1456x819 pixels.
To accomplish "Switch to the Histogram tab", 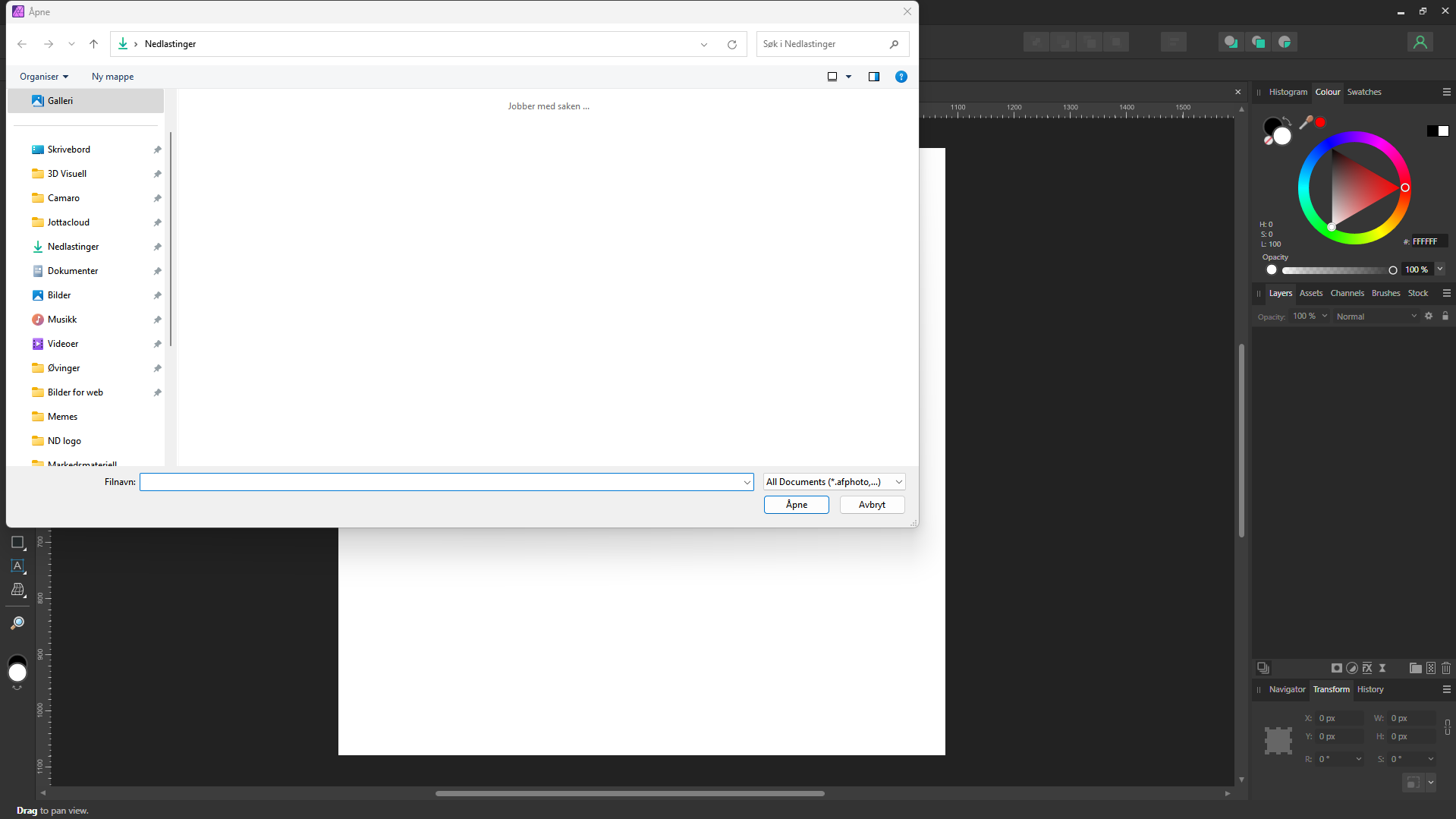I will pyautogui.click(x=1288, y=92).
